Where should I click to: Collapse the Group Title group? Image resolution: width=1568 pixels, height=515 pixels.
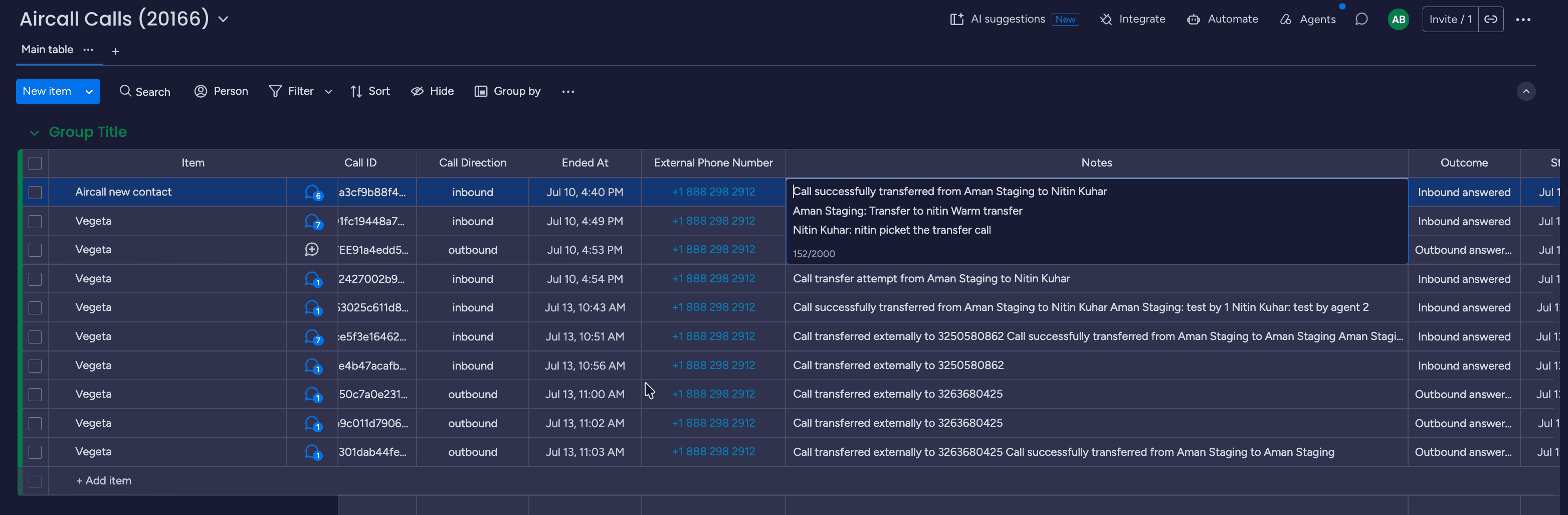click(34, 133)
